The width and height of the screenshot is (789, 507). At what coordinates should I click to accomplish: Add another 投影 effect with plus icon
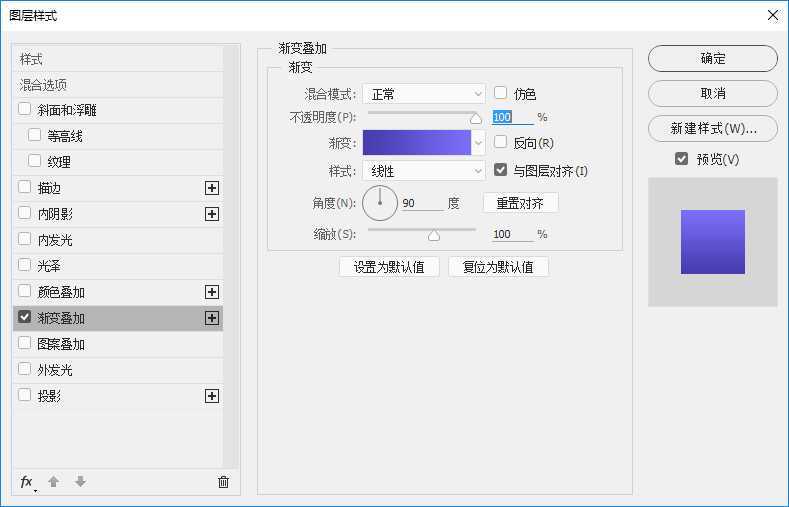point(212,396)
